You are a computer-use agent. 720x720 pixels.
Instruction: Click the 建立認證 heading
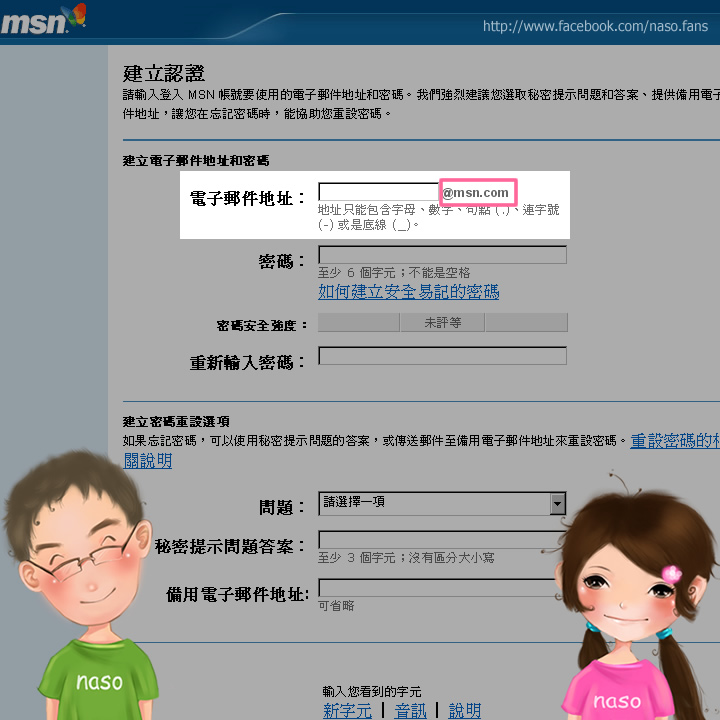(163, 73)
